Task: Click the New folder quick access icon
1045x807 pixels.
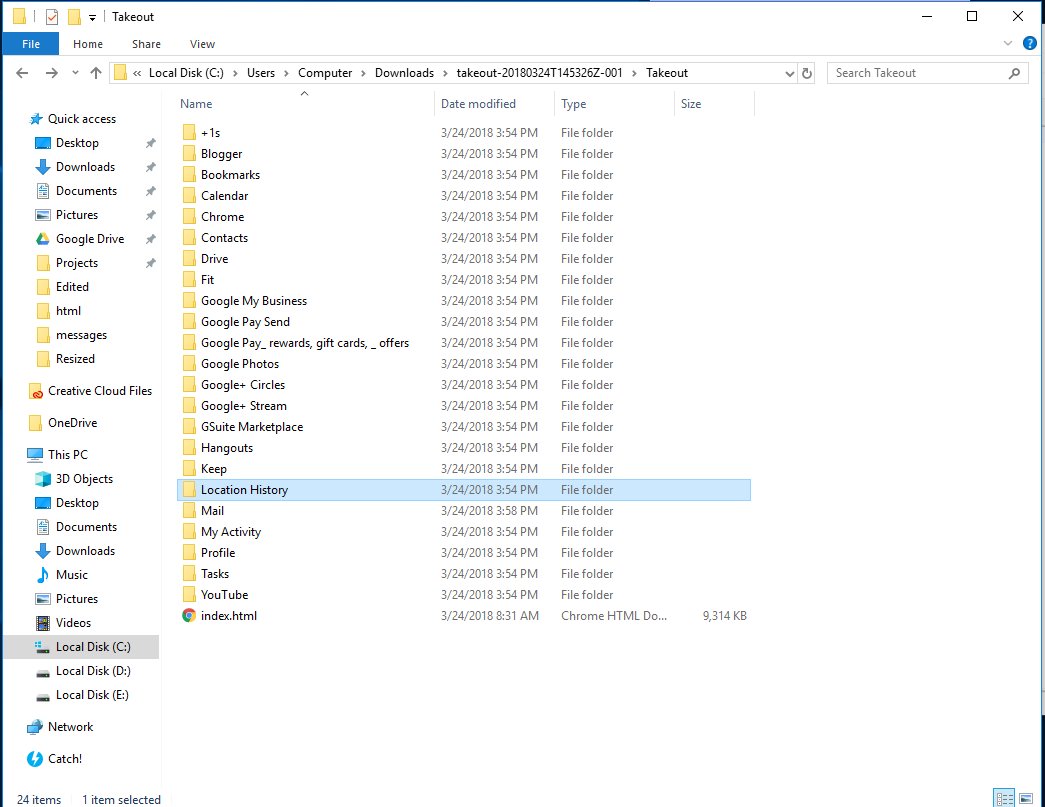Action: [74, 17]
